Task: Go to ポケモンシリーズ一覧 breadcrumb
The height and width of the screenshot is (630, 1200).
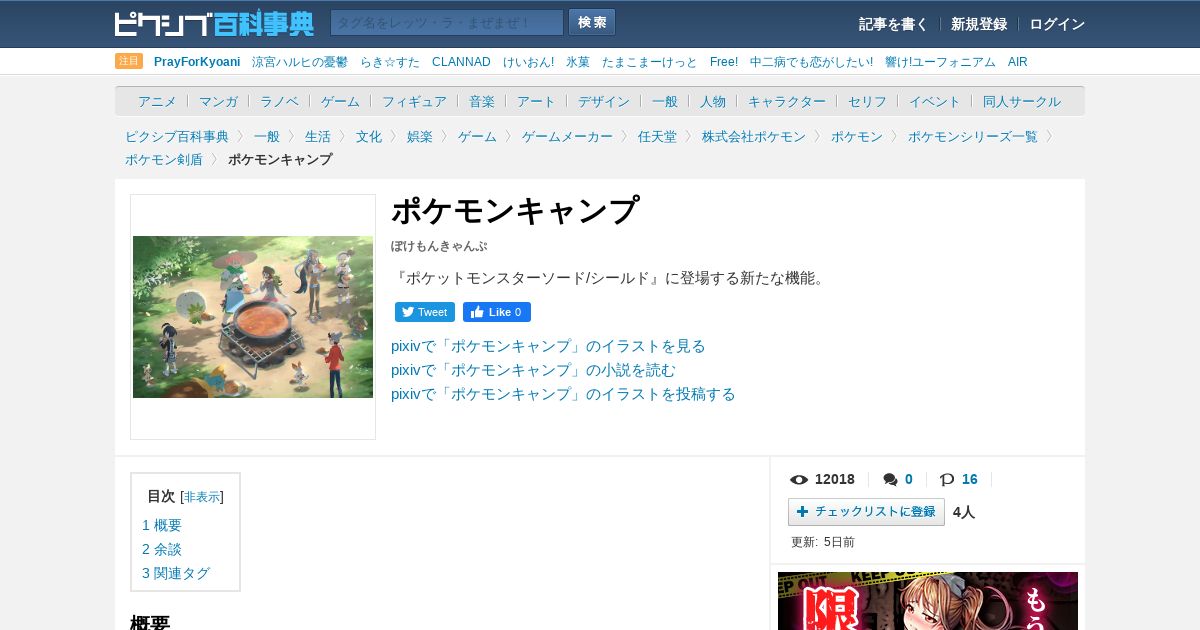Action: (x=973, y=136)
